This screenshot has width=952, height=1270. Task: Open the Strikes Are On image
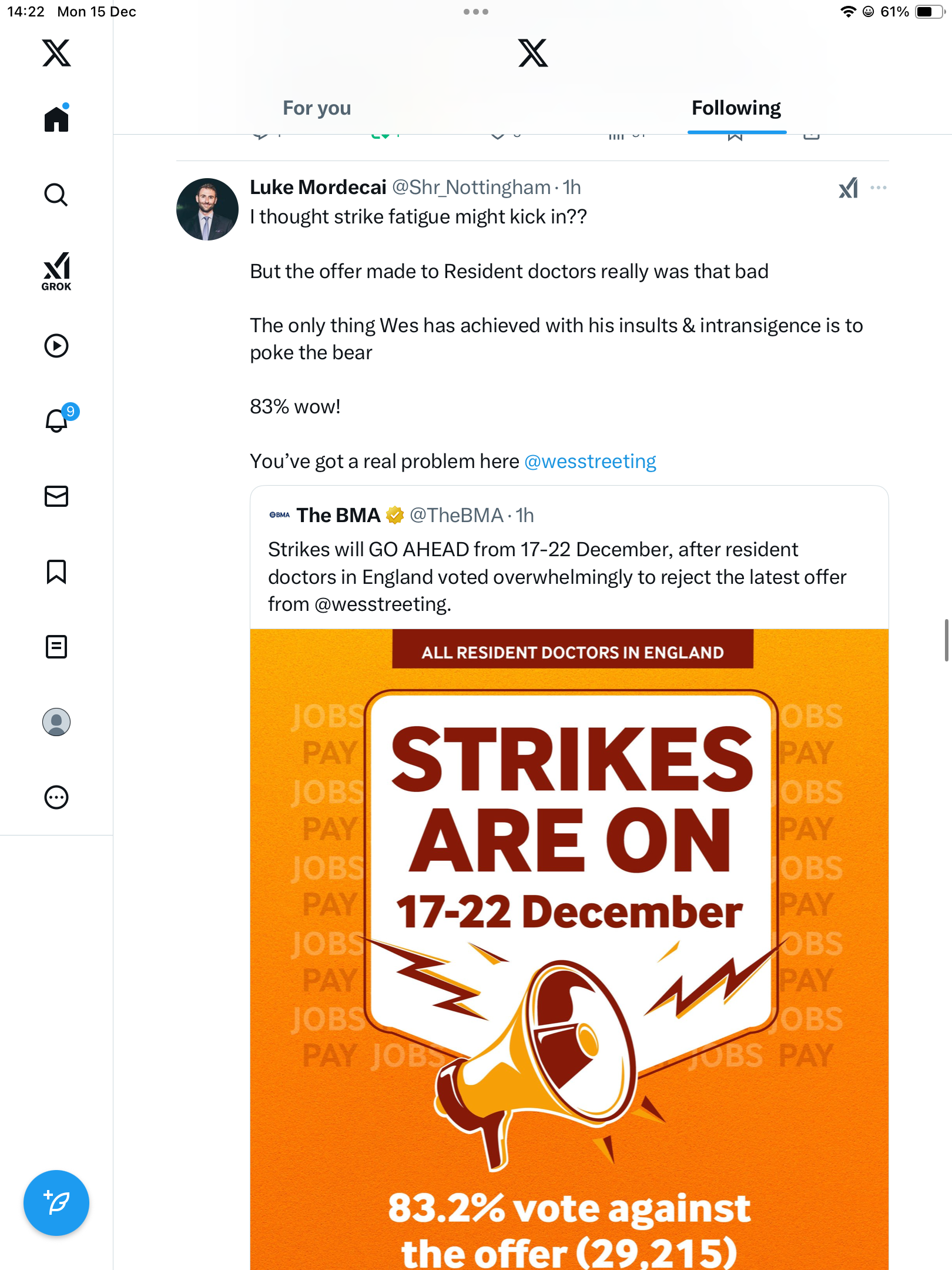pyautogui.click(x=569, y=941)
